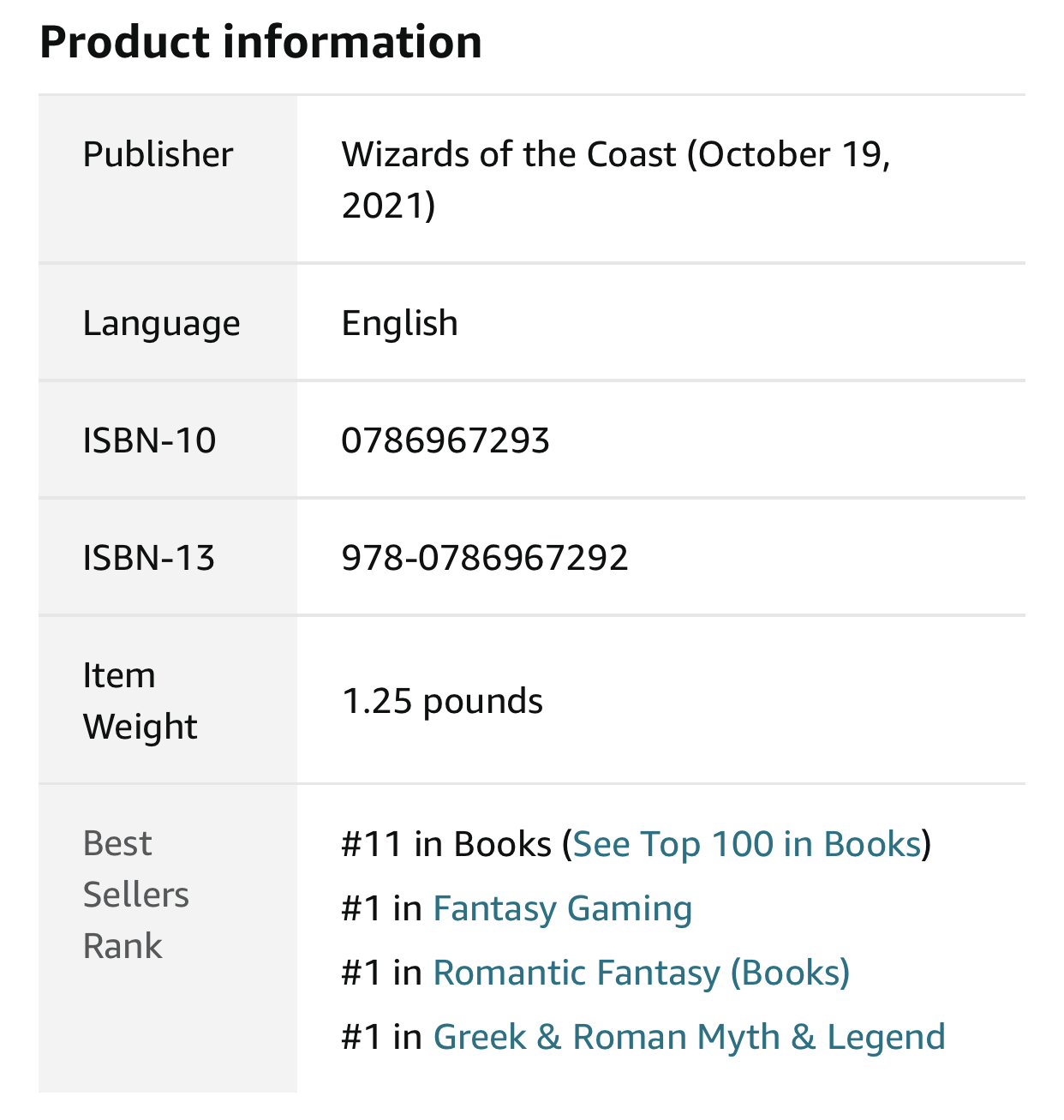Click the ISBN-10 row label
Viewport: 1064px width, 1120px height.
click(149, 440)
